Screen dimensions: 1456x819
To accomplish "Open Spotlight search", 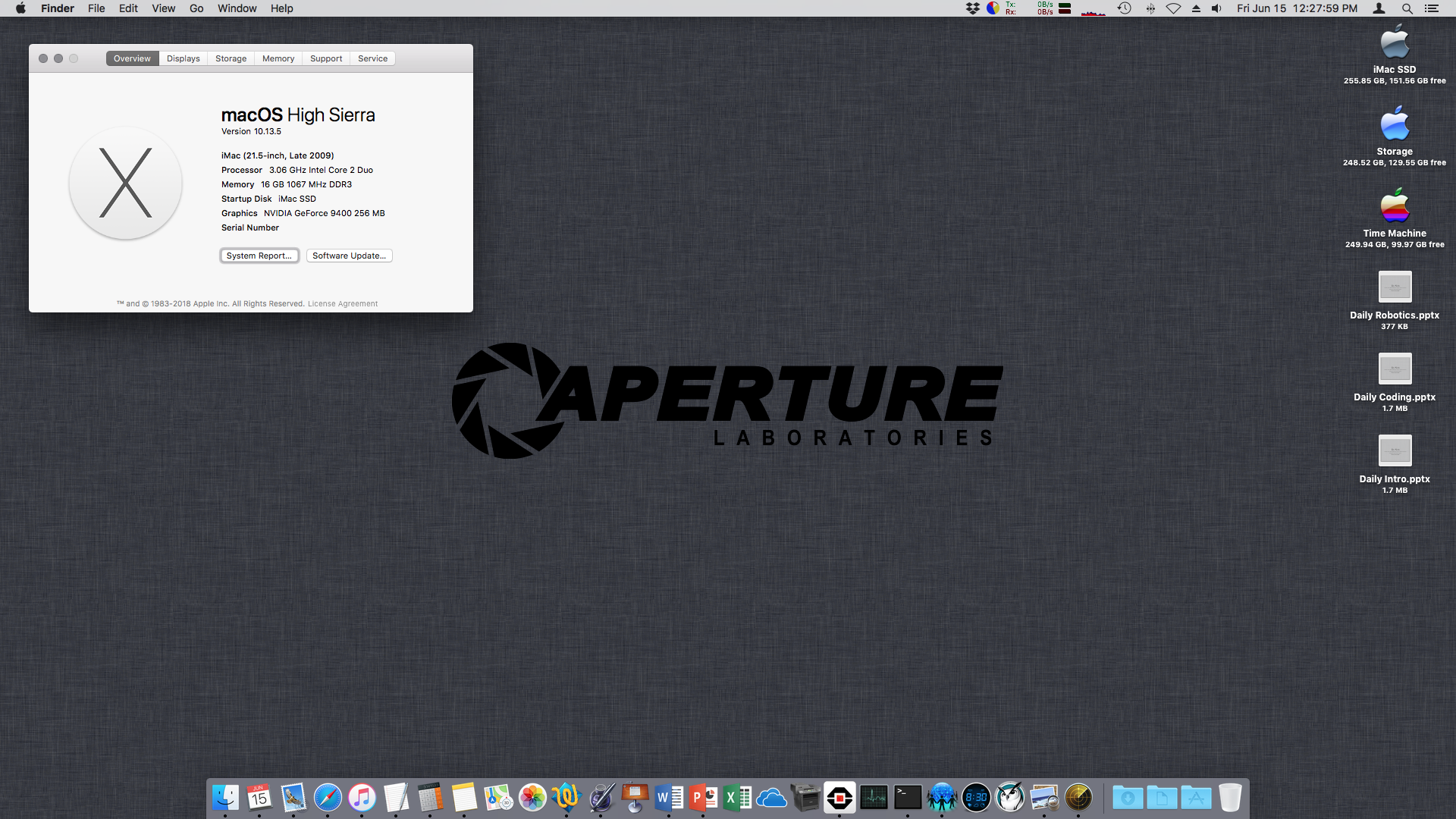I will click(1407, 8).
